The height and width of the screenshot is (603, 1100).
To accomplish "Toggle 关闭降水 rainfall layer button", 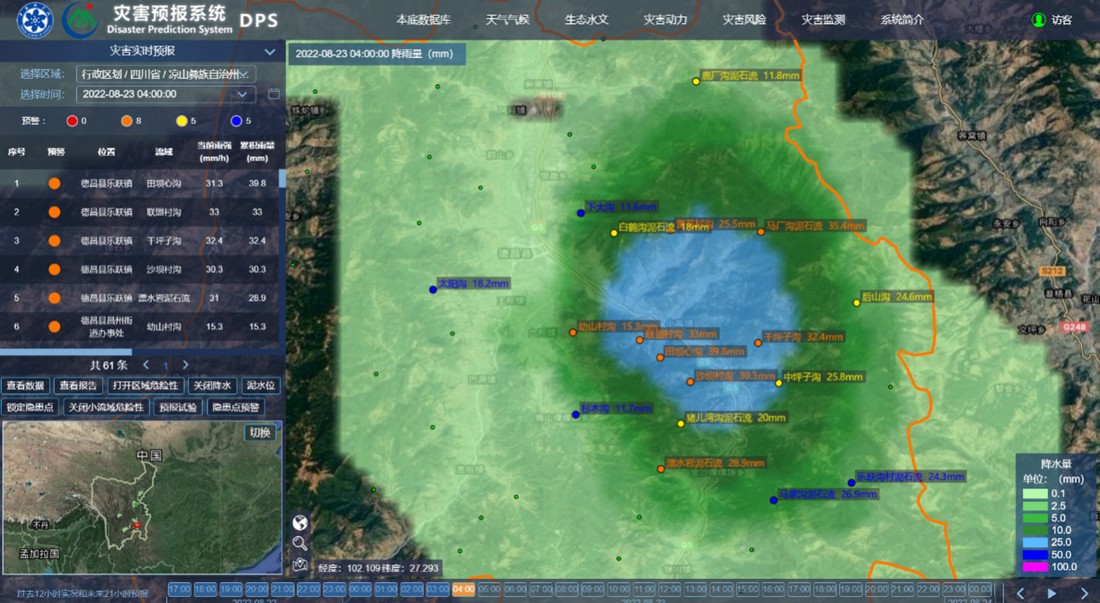I will coord(212,385).
